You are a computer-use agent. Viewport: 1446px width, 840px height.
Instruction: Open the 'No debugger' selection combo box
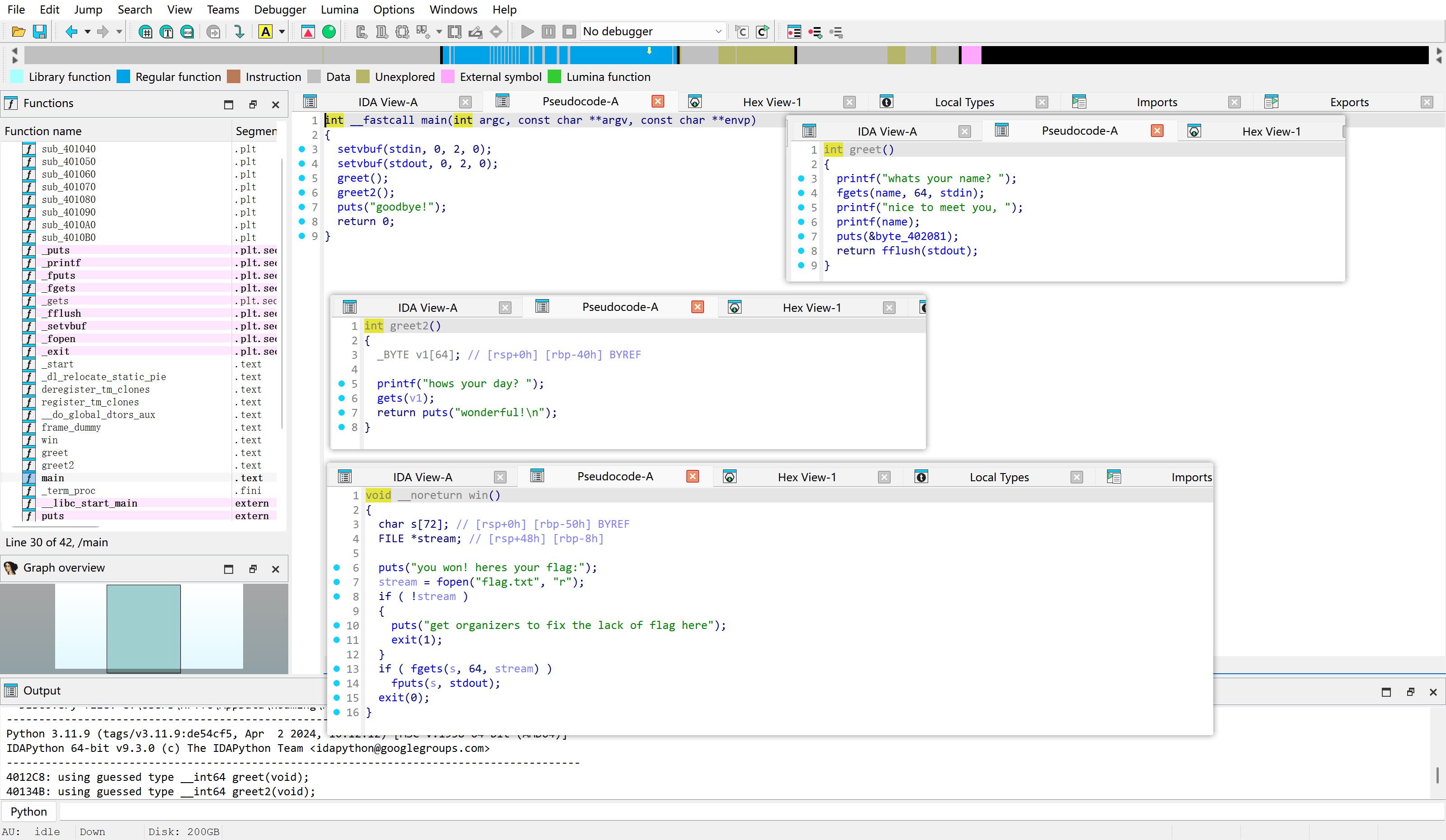click(x=653, y=32)
